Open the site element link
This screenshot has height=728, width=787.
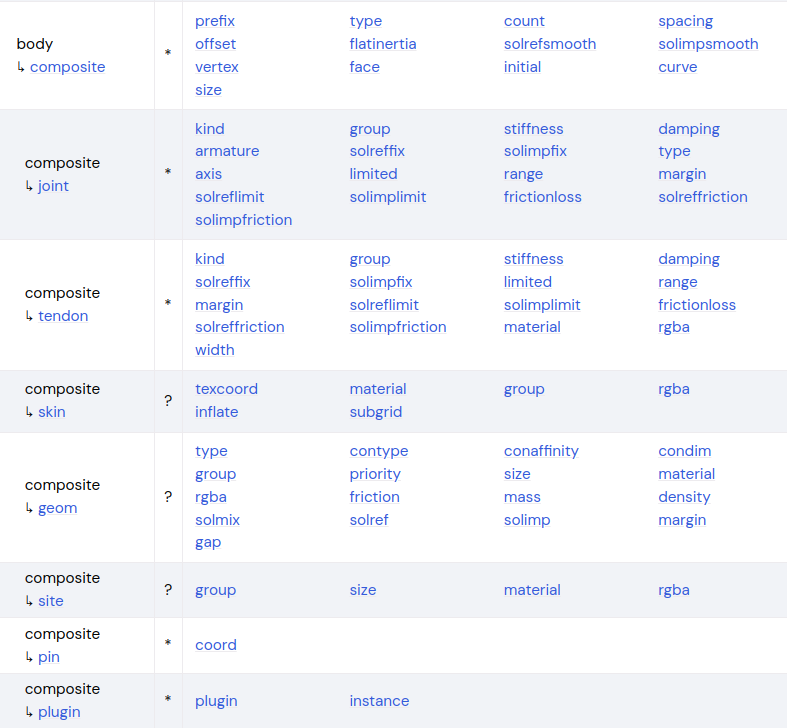pyautogui.click(x=51, y=601)
